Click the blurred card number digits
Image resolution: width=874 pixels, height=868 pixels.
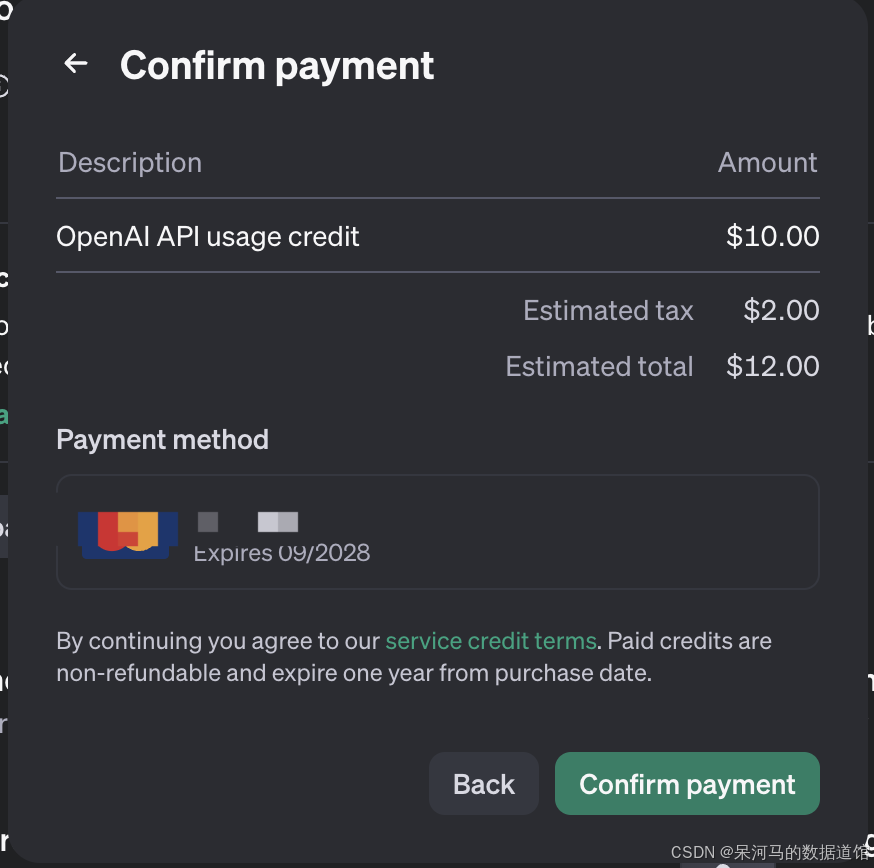pos(248,522)
